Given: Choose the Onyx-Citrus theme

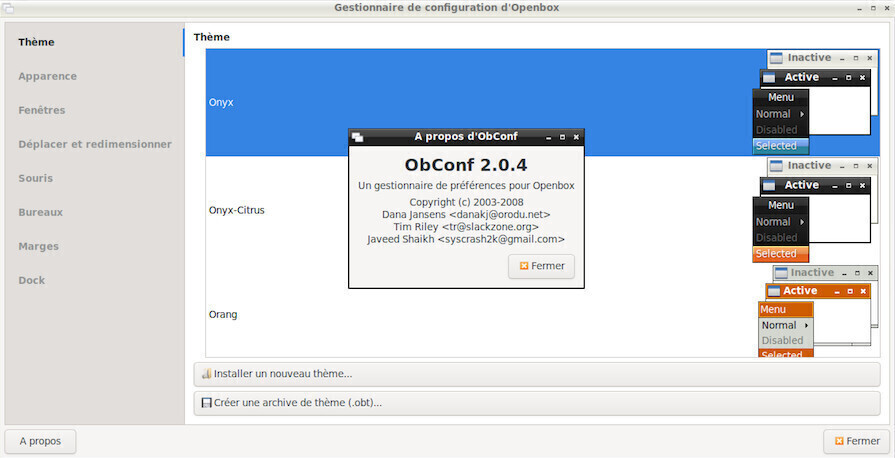Looking at the screenshot, I should point(543,210).
